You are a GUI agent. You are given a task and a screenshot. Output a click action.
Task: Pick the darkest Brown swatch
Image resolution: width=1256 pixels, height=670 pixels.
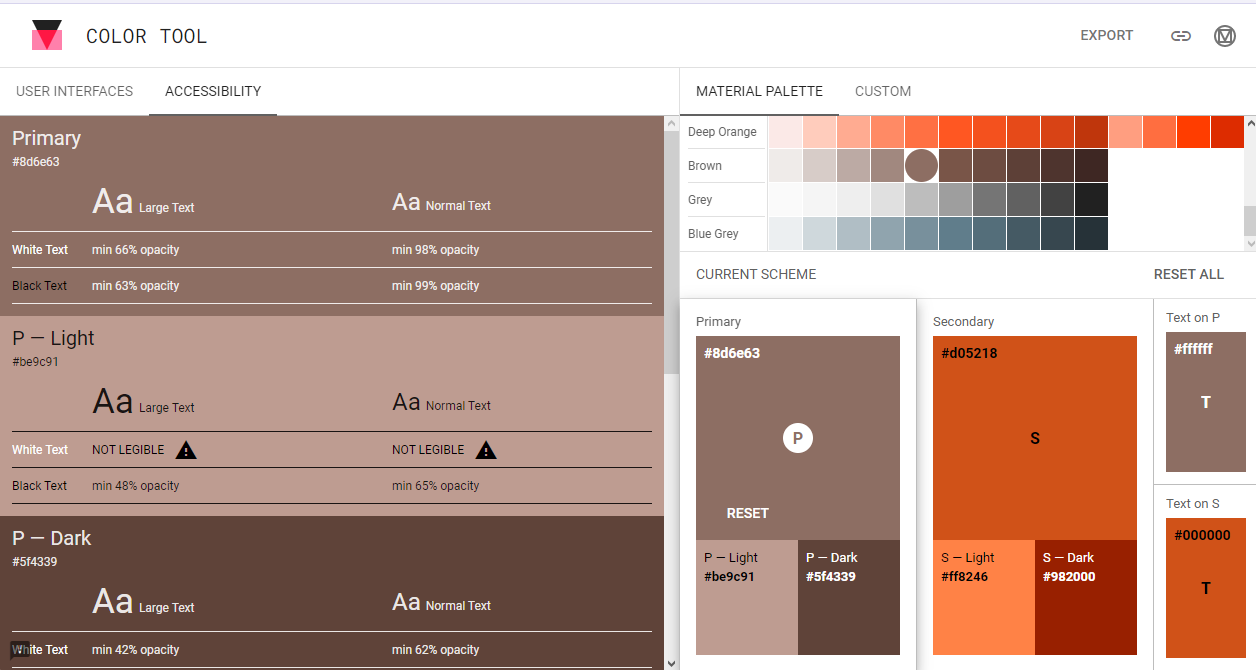tap(1092, 166)
